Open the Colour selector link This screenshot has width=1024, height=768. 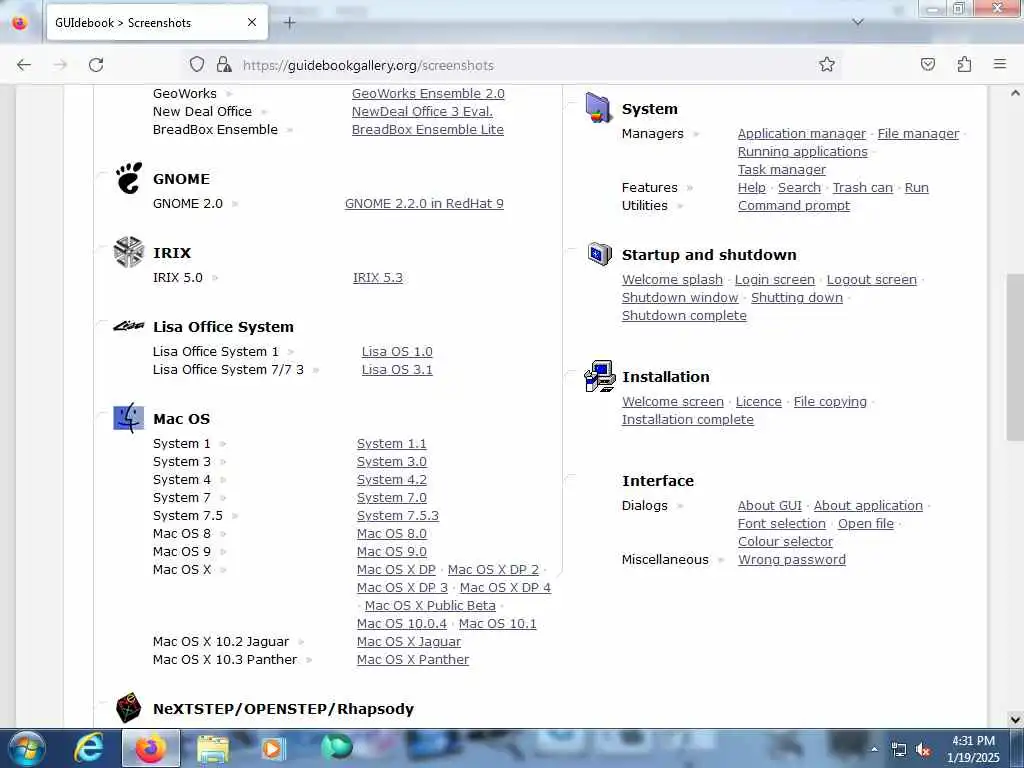(x=785, y=541)
